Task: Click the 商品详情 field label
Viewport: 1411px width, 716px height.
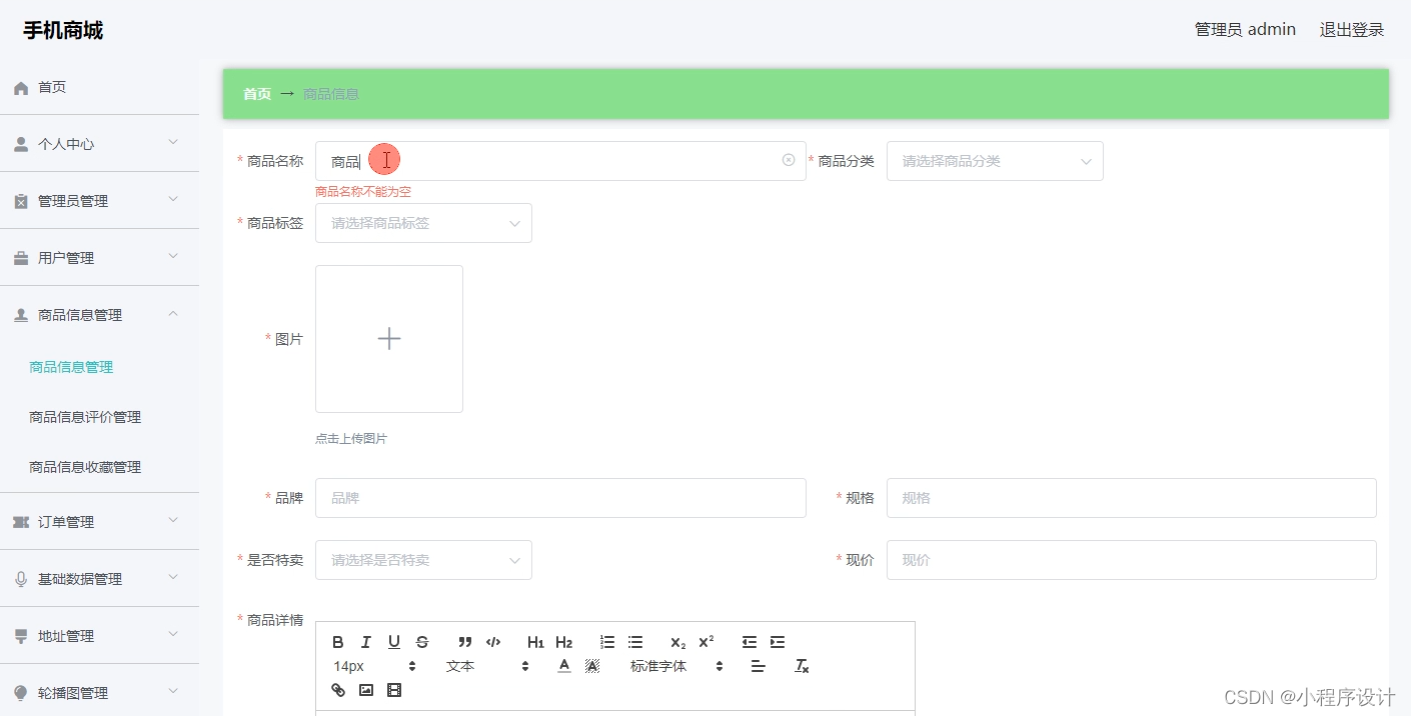Action: coord(275,620)
